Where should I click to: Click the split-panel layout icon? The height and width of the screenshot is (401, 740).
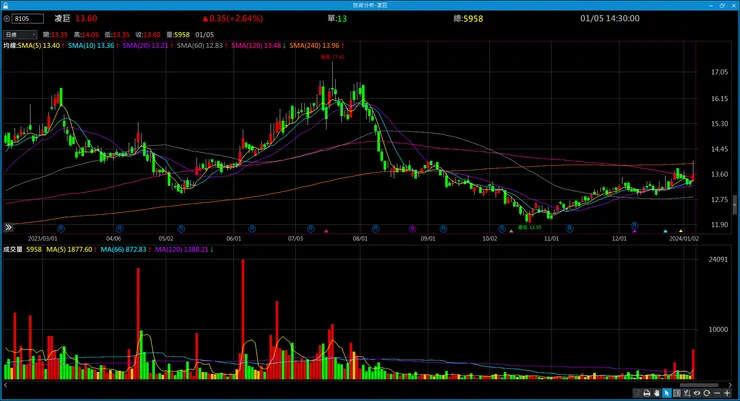677,393
